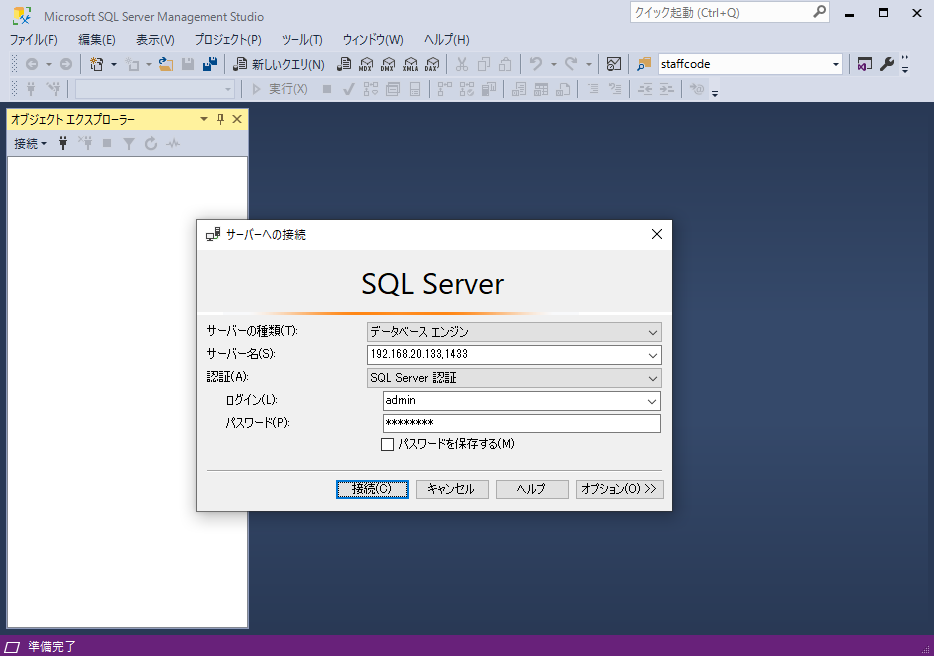Click the DMX query icon
934x656 pixels.
click(x=388, y=64)
